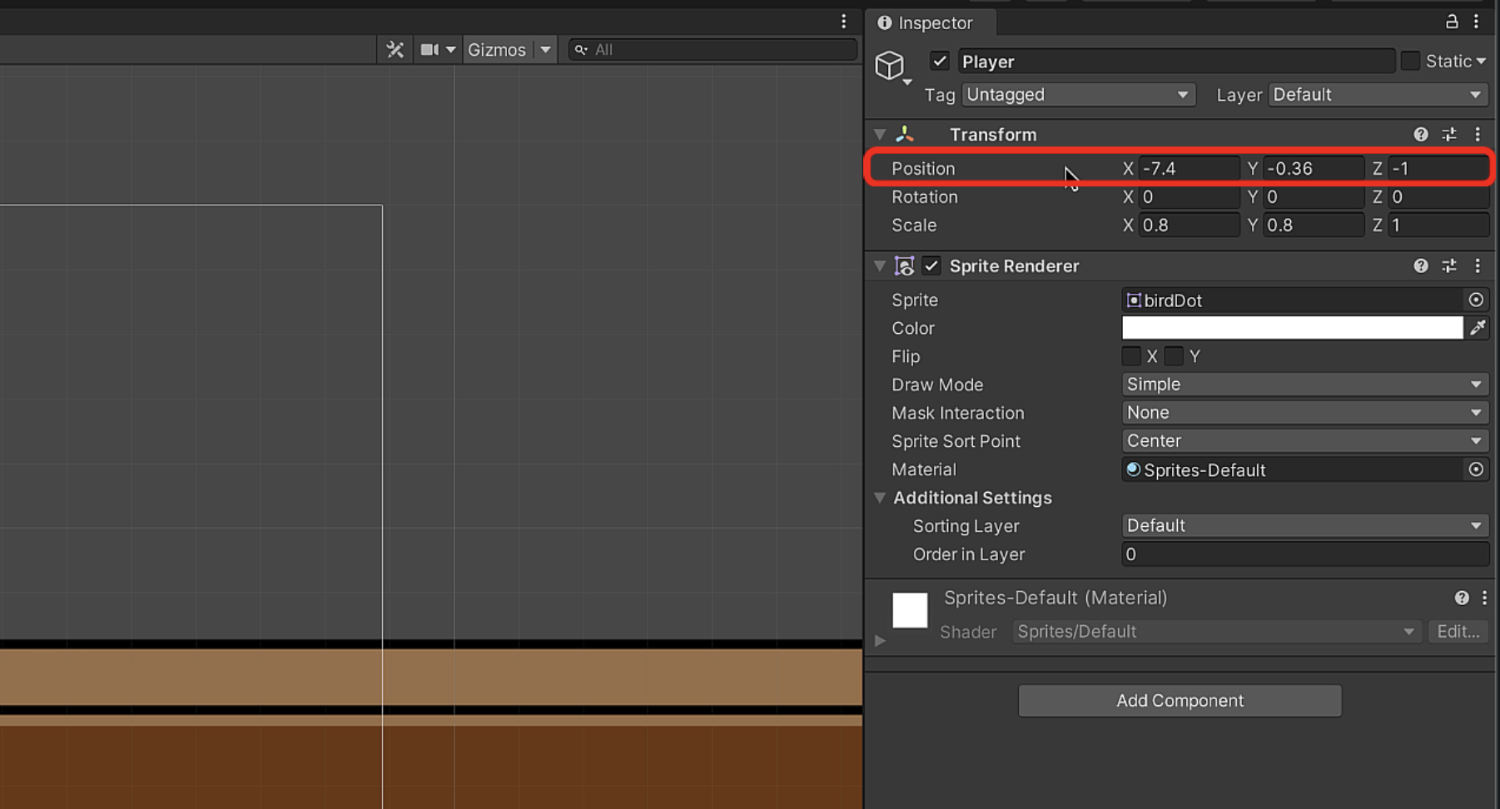Click the Scale label
This screenshot has width=1500, height=809.
tap(914, 225)
